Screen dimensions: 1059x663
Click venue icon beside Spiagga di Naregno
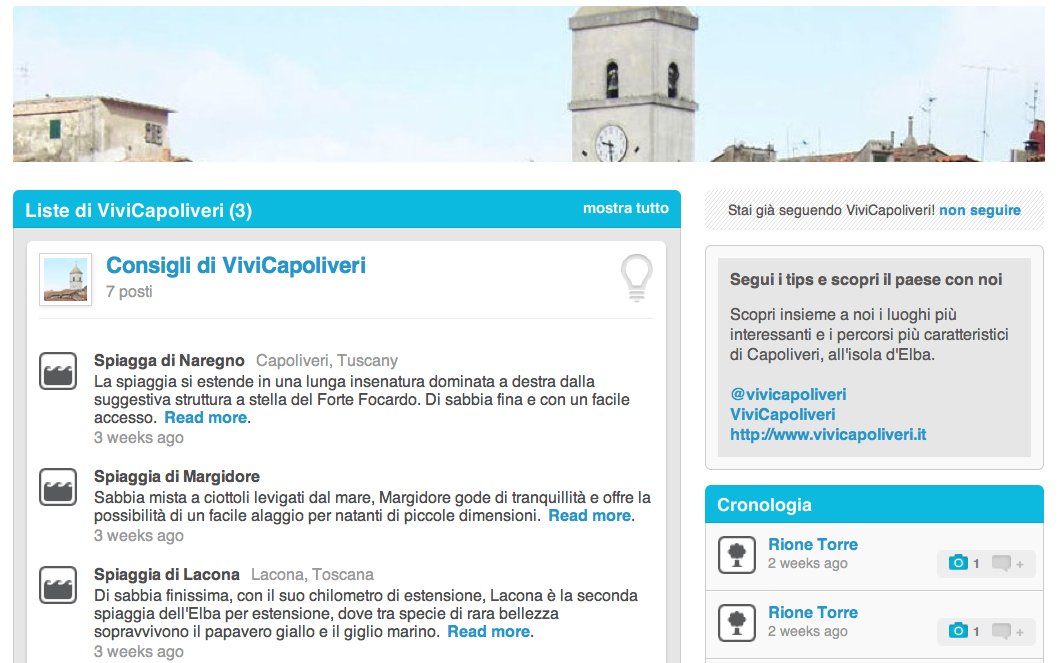pyautogui.click(x=58, y=371)
